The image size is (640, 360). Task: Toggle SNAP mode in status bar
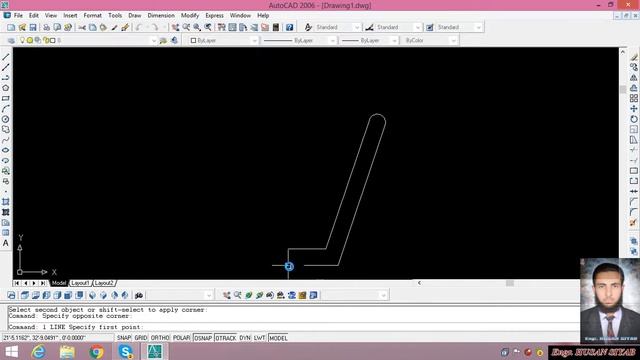point(124,338)
